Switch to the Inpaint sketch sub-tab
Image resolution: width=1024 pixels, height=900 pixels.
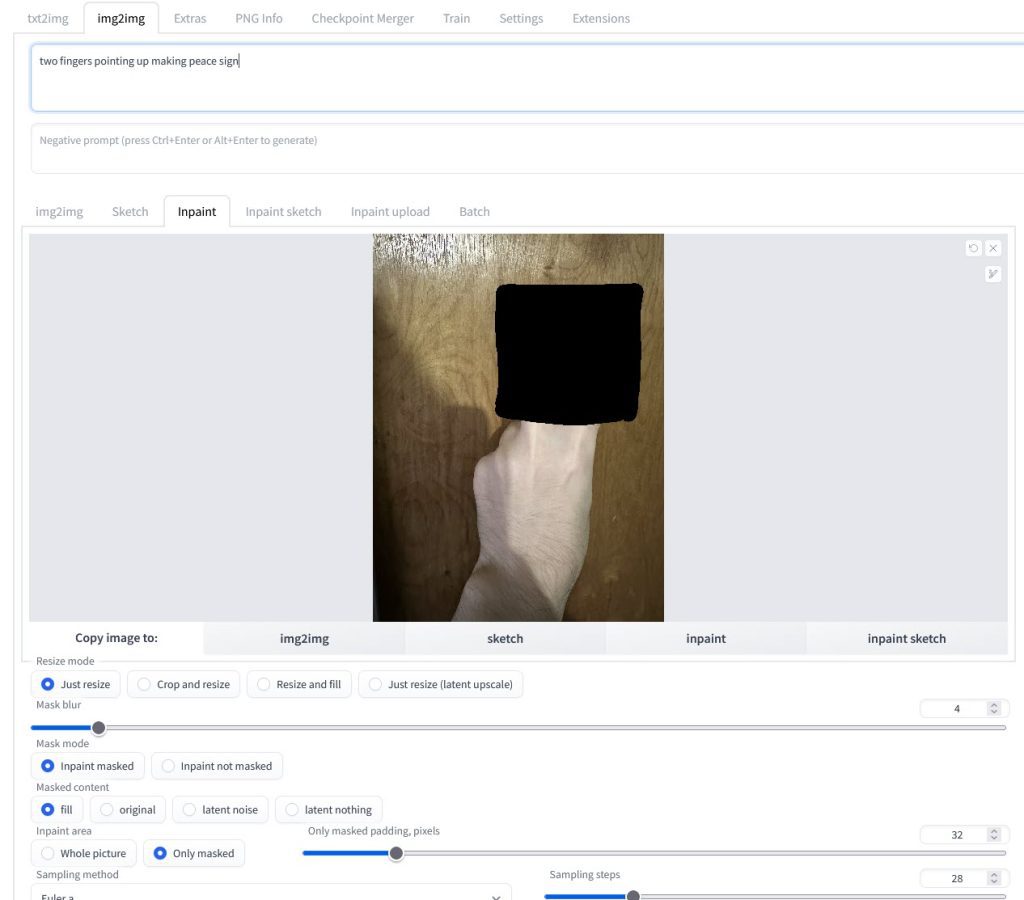[x=283, y=212]
